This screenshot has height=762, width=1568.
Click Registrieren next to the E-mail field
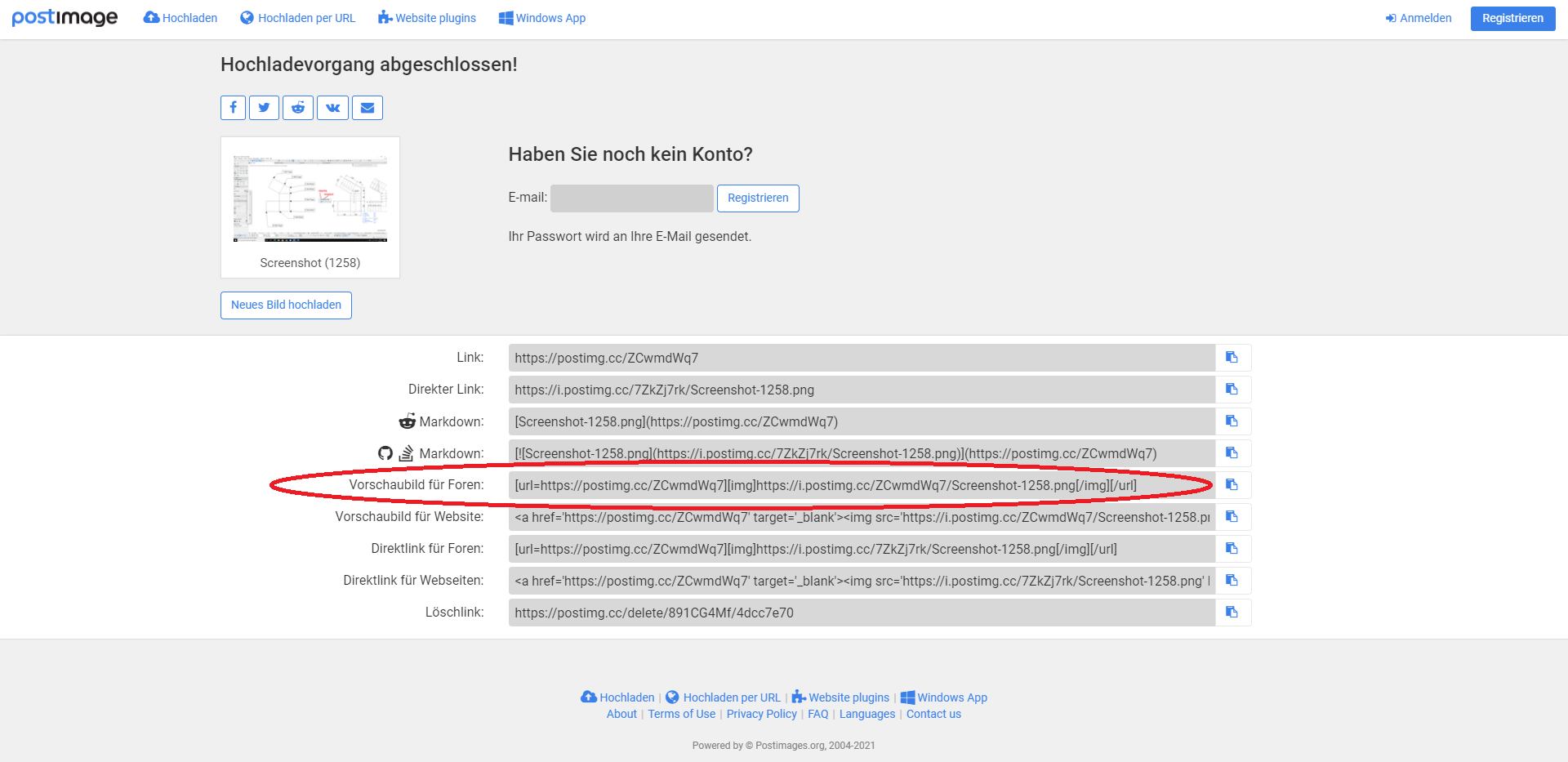coord(758,198)
